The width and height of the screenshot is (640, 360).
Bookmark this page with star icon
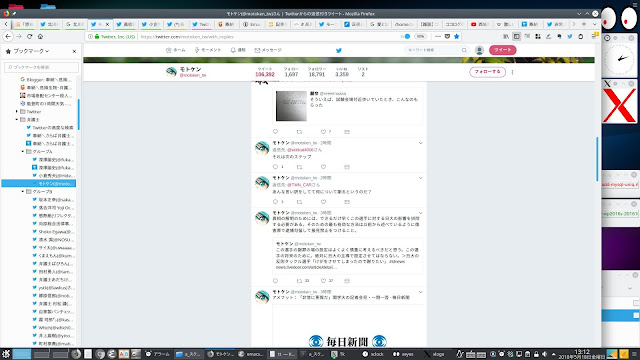457,36
